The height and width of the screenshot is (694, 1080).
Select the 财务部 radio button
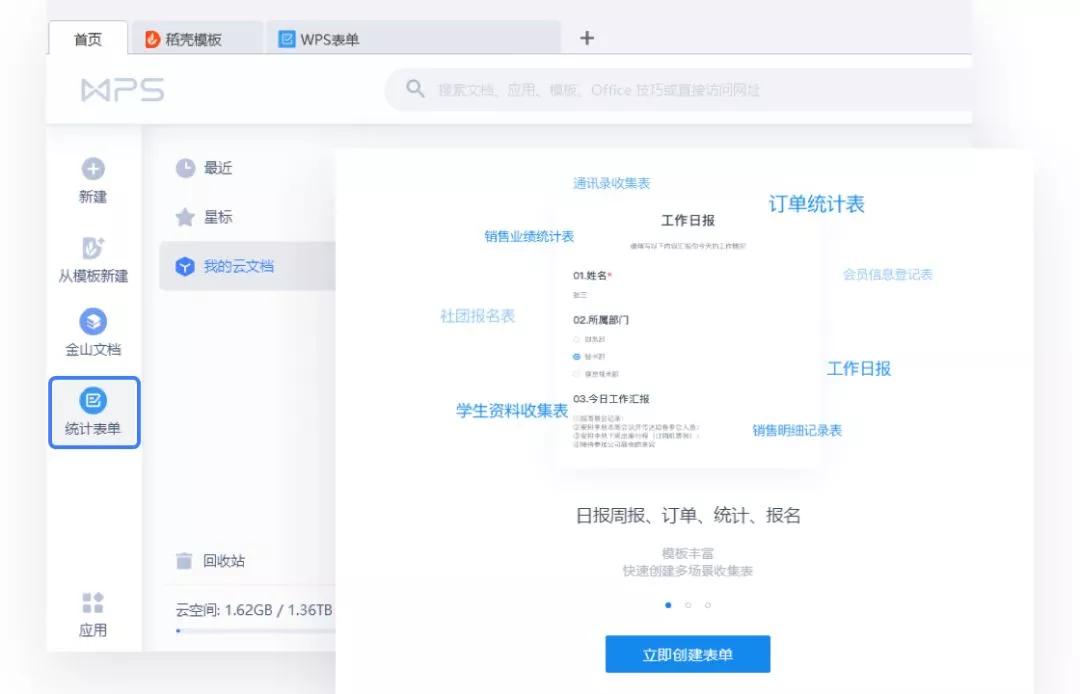click(x=576, y=340)
